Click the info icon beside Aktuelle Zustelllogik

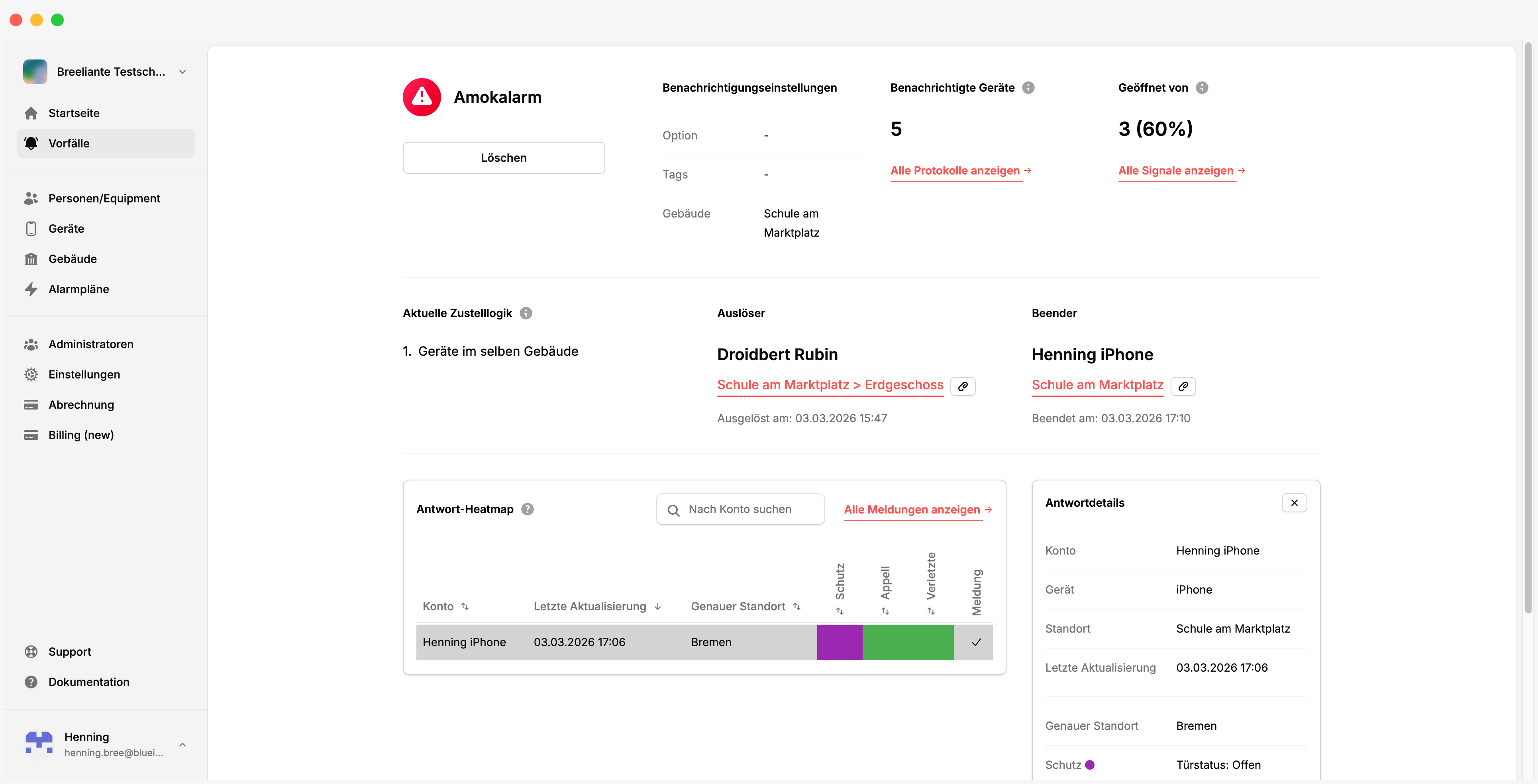(x=526, y=313)
